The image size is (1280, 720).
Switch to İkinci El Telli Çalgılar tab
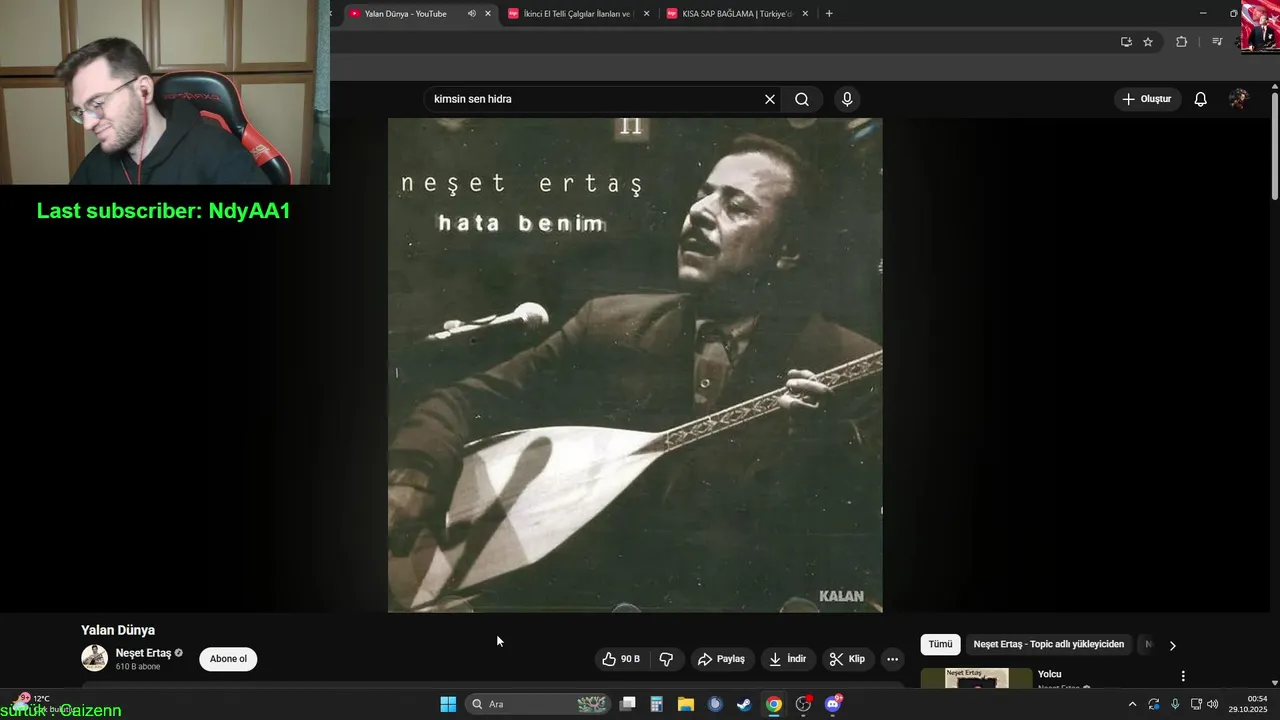pos(578,14)
